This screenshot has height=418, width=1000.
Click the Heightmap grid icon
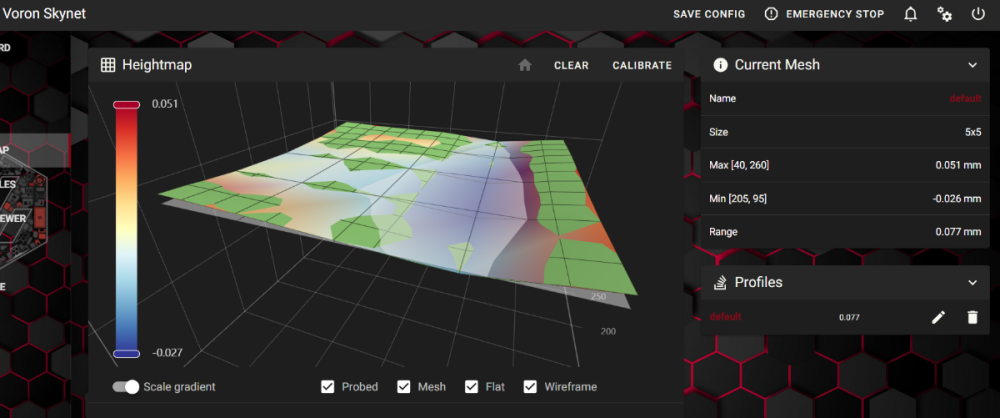click(108, 64)
